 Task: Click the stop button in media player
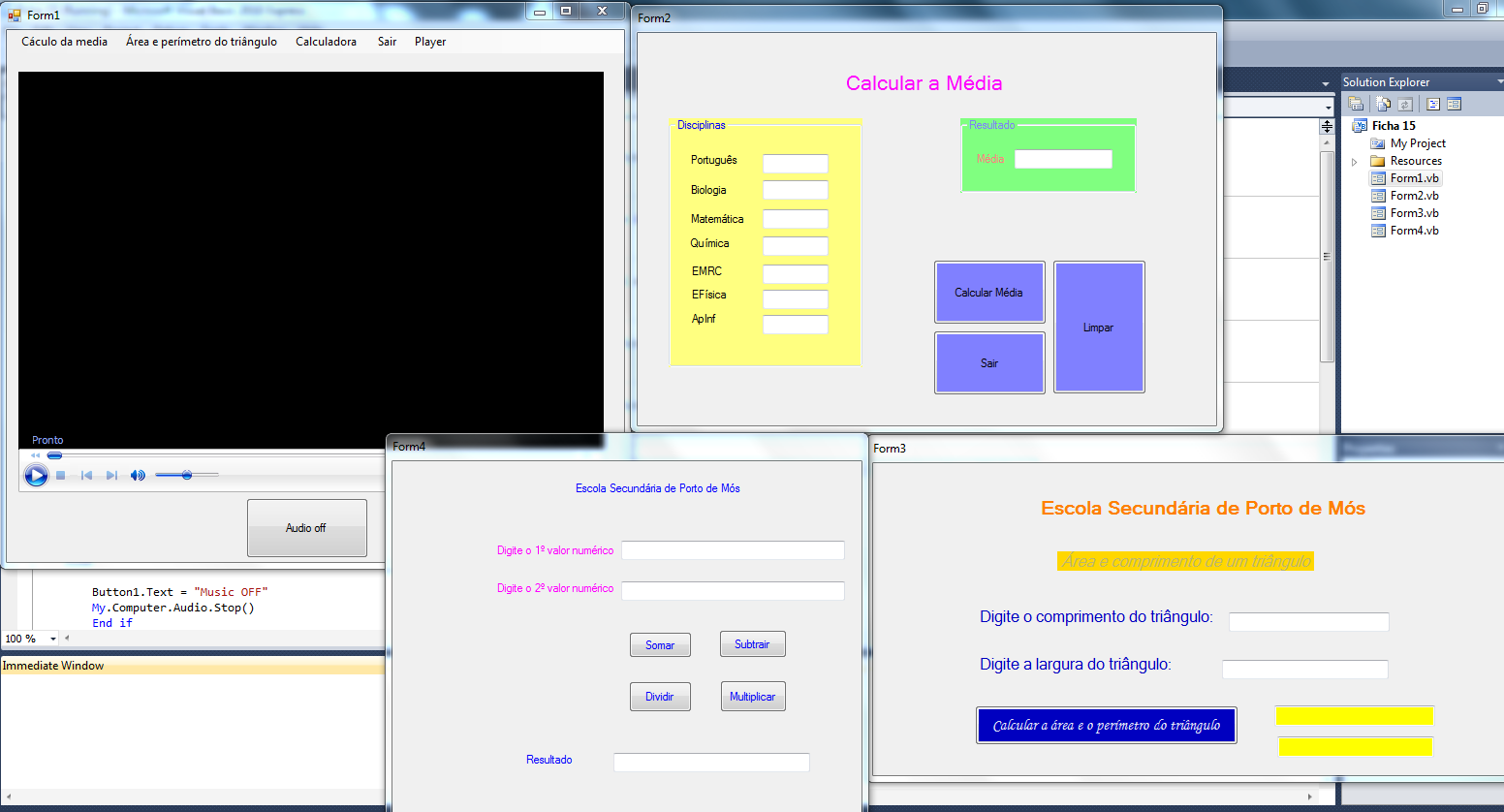tap(61, 476)
